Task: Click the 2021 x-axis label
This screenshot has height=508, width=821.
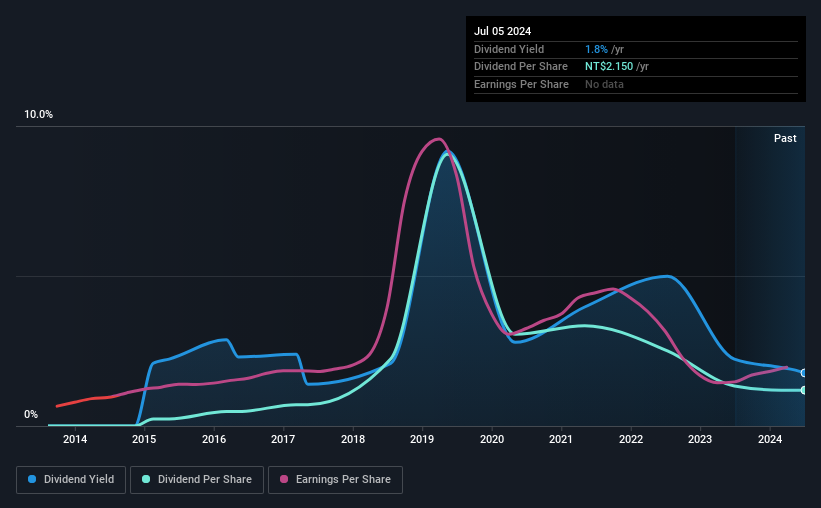Action: pos(561,439)
